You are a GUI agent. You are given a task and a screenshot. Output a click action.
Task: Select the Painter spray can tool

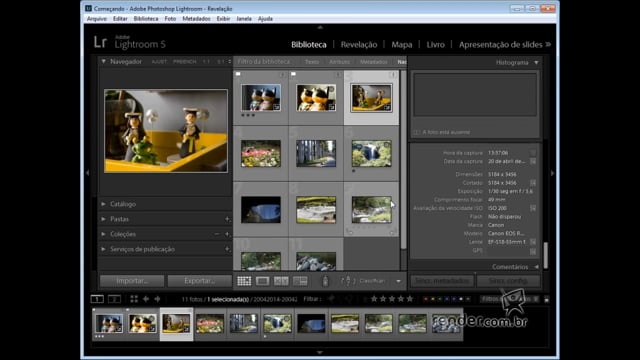point(325,281)
